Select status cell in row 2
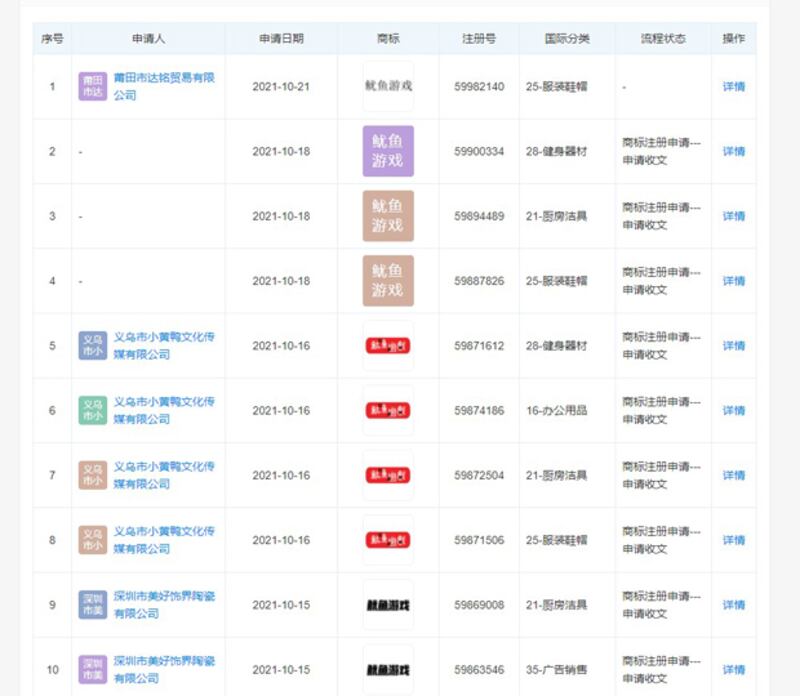 pos(661,152)
